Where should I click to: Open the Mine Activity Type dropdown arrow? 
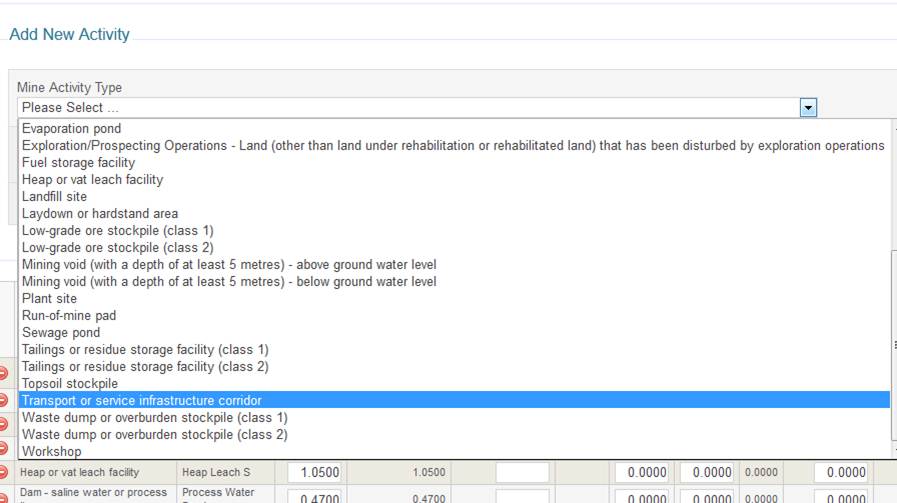point(809,107)
